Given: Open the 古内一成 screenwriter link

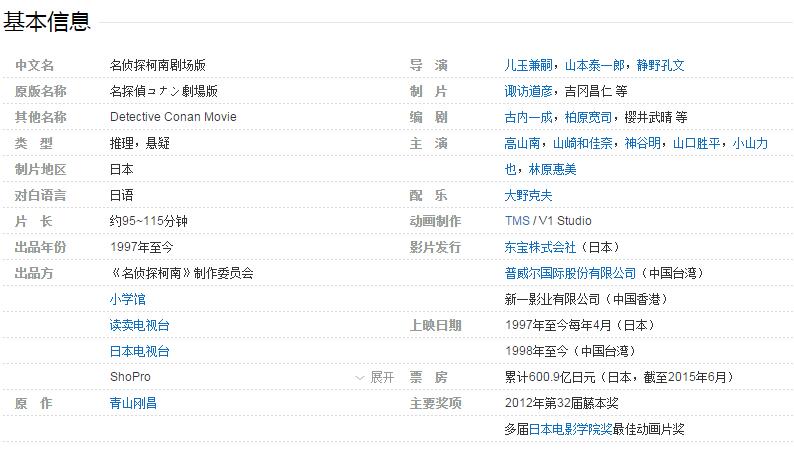Looking at the screenshot, I should [x=528, y=118].
